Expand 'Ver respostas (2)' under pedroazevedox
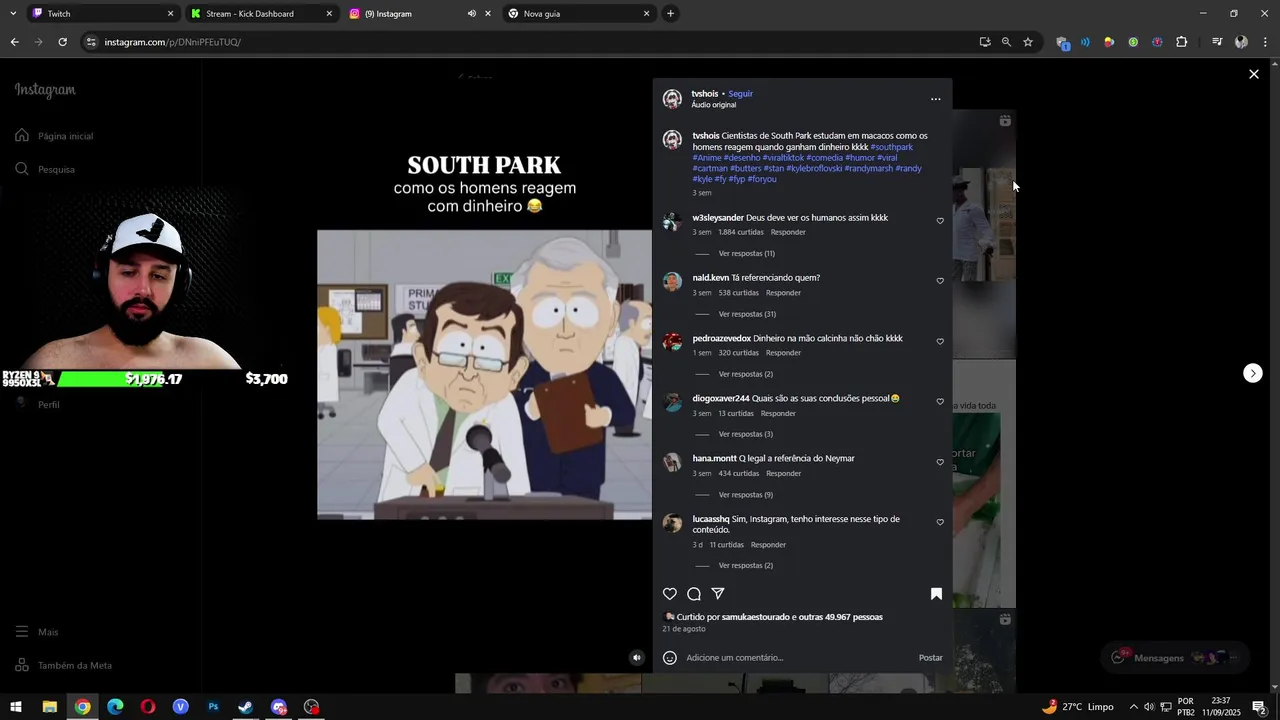Image resolution: width=1280 pixels, height=720 pixels. pyautogui.click(x=745, y=374)
